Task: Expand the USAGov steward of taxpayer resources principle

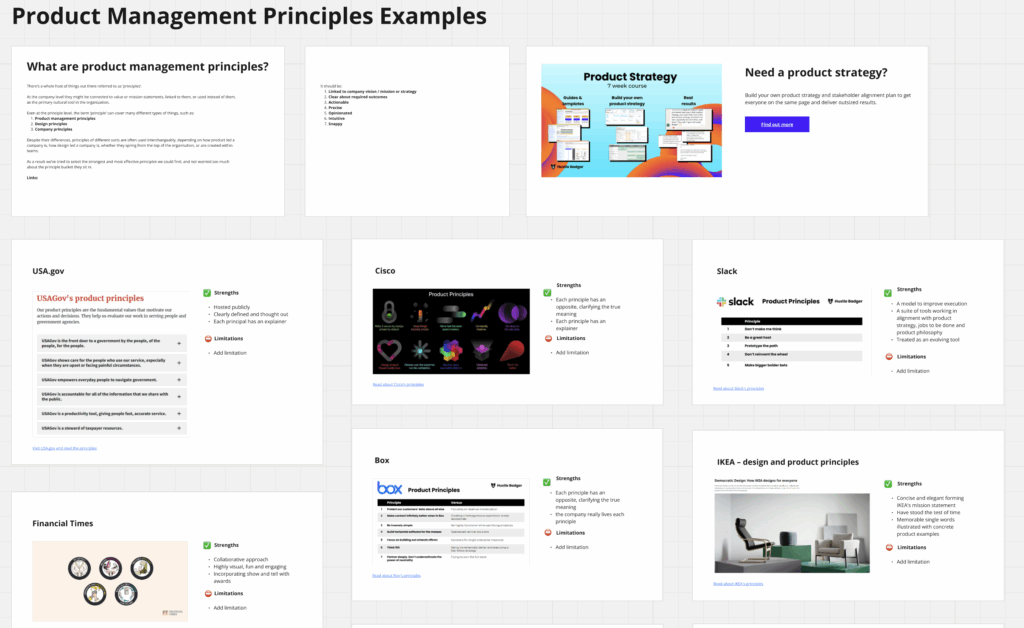Action: coord(178,429)
